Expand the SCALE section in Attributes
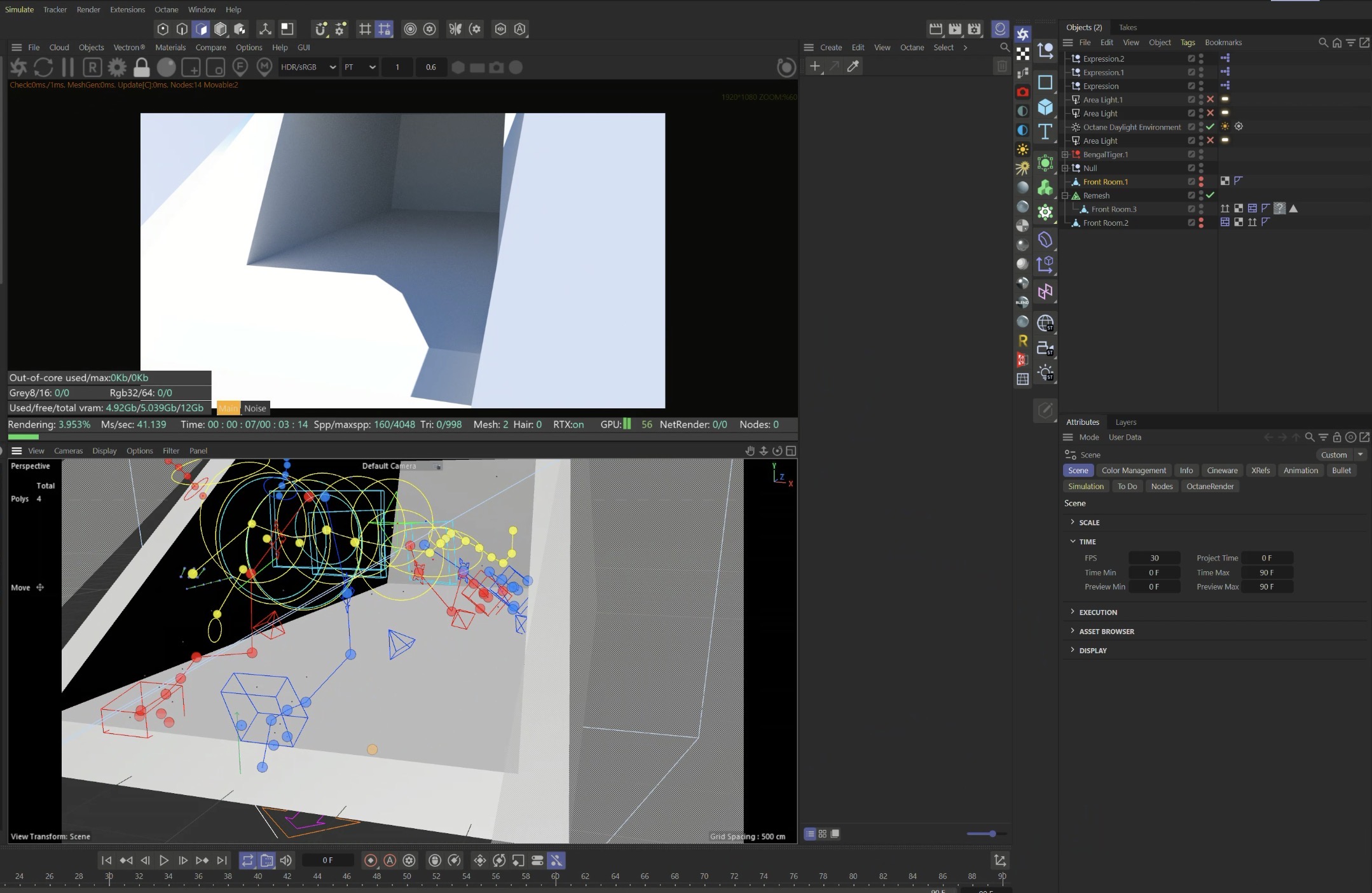This screenshot has width=1372, height=893. (1088, 522)
